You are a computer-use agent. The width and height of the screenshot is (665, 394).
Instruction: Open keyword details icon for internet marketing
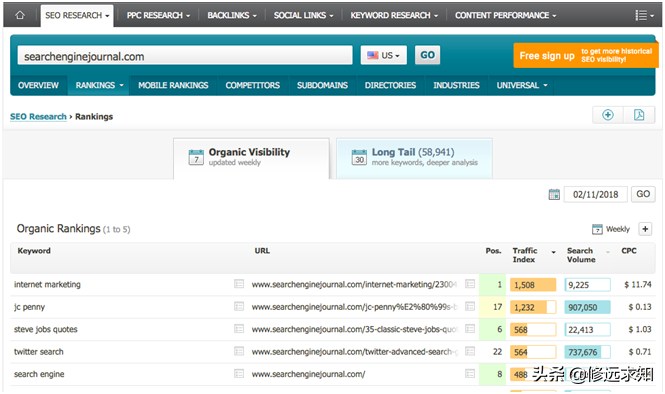coord(239,284)
